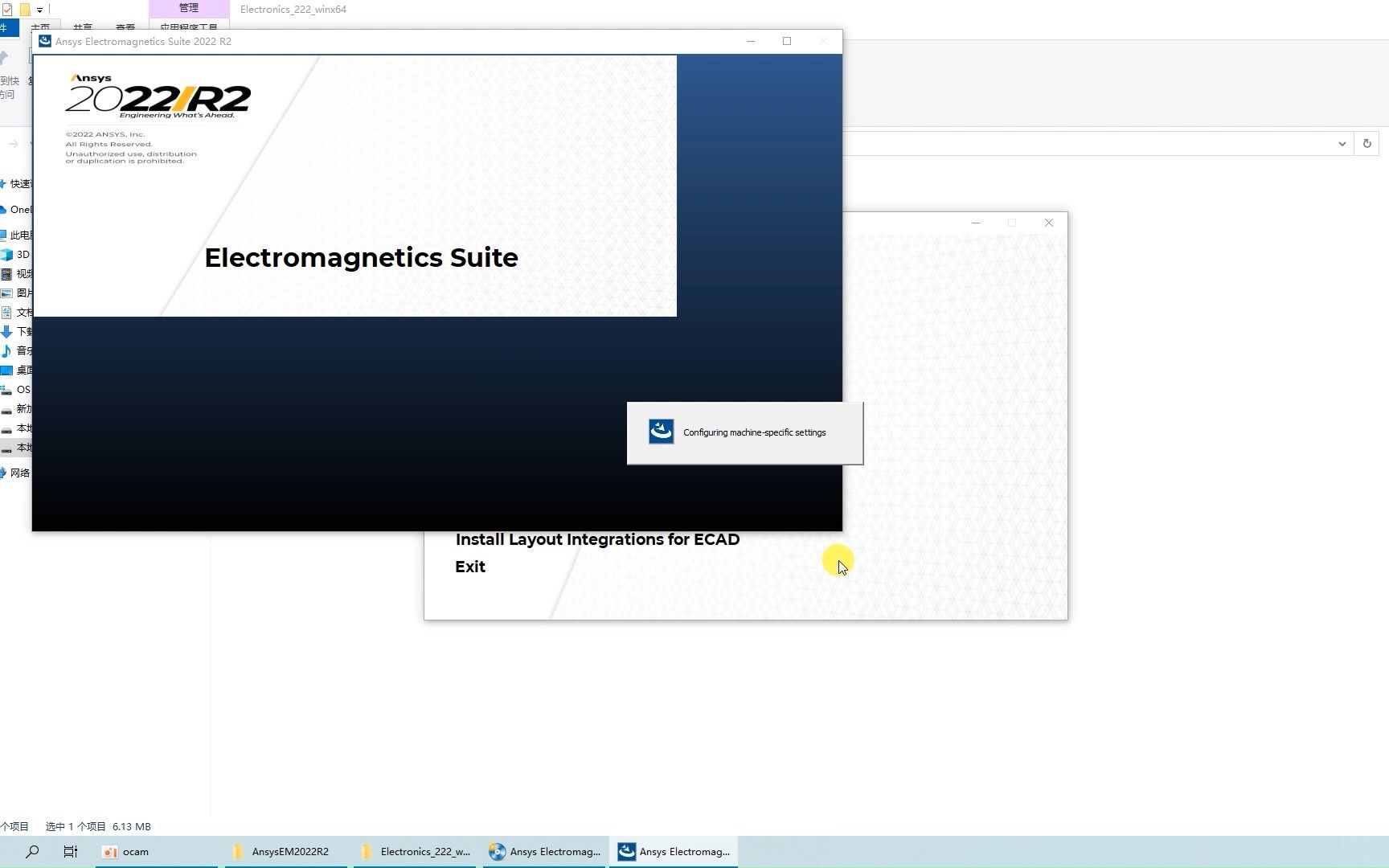Open the 下载 downloads arrow folder in sidebar
Viewport: 1389px width, 868px height.
16,332
